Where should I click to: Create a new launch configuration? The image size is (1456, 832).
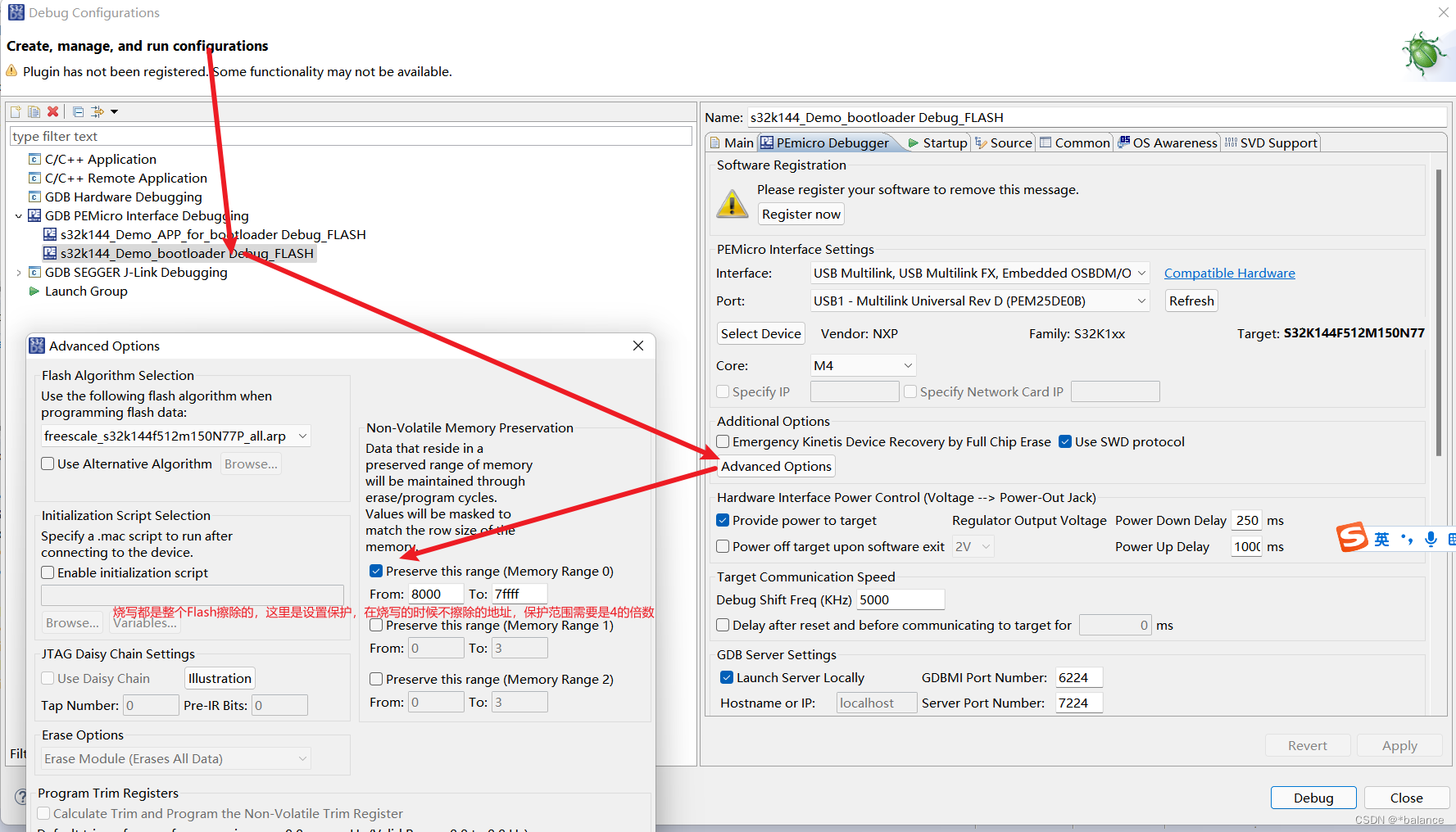tap(15, 111)
